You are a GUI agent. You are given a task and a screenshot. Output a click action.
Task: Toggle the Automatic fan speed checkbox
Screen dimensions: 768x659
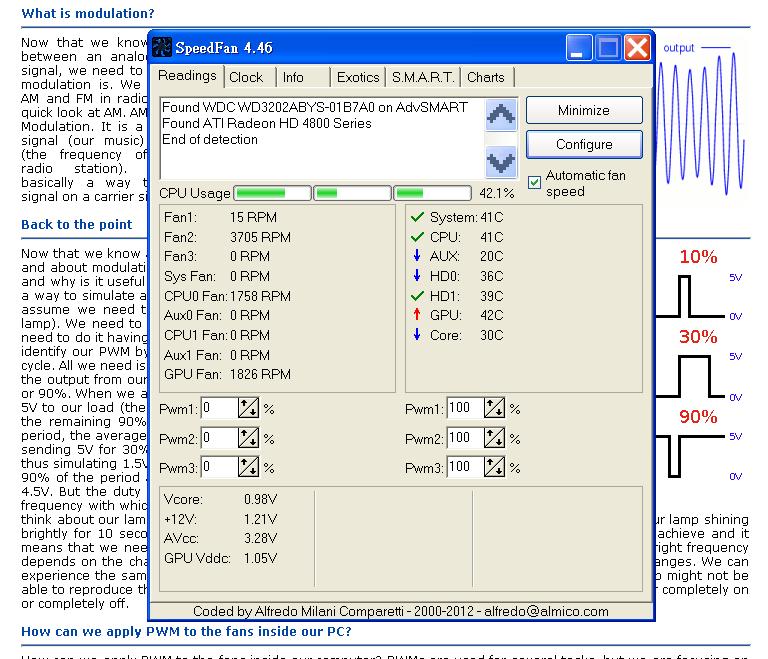(x=534, y=183)
